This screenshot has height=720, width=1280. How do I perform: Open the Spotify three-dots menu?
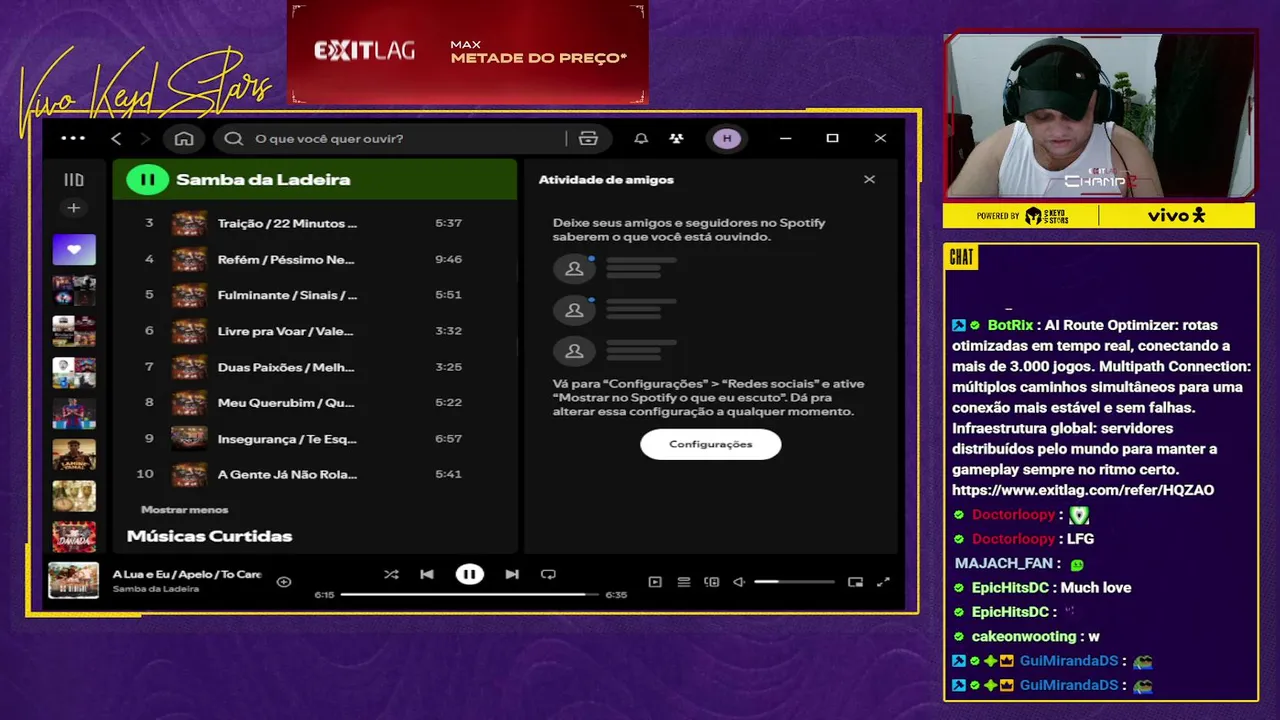[73, 138]
